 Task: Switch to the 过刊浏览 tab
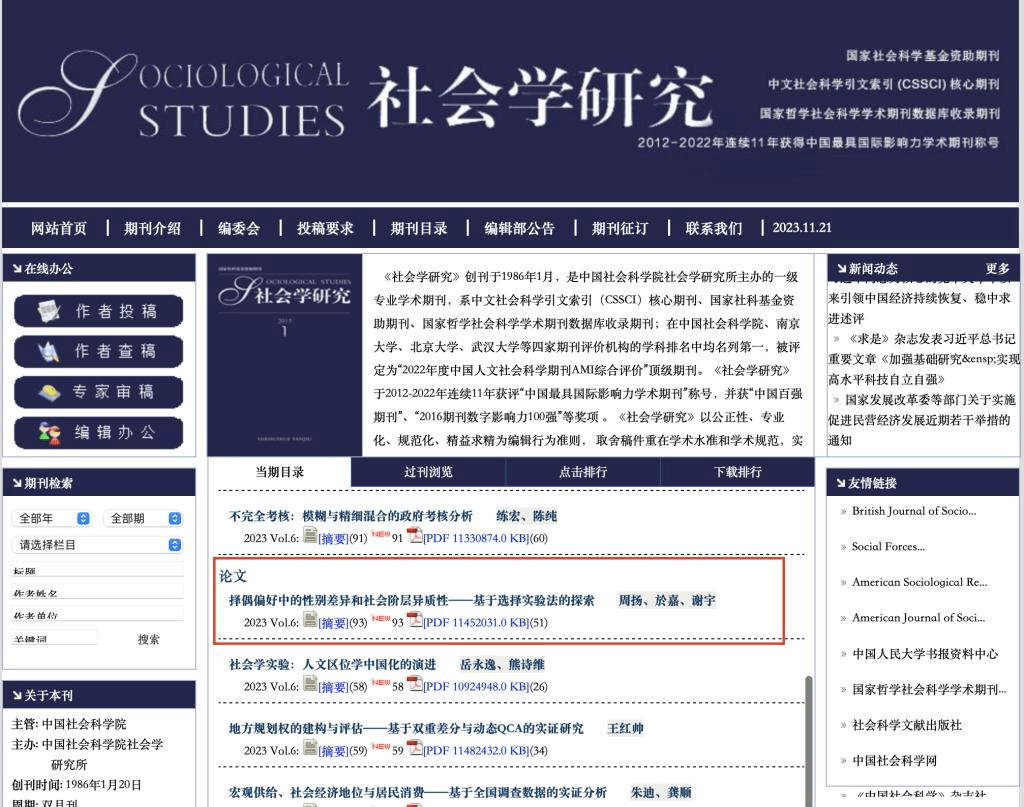click(428, 472)
